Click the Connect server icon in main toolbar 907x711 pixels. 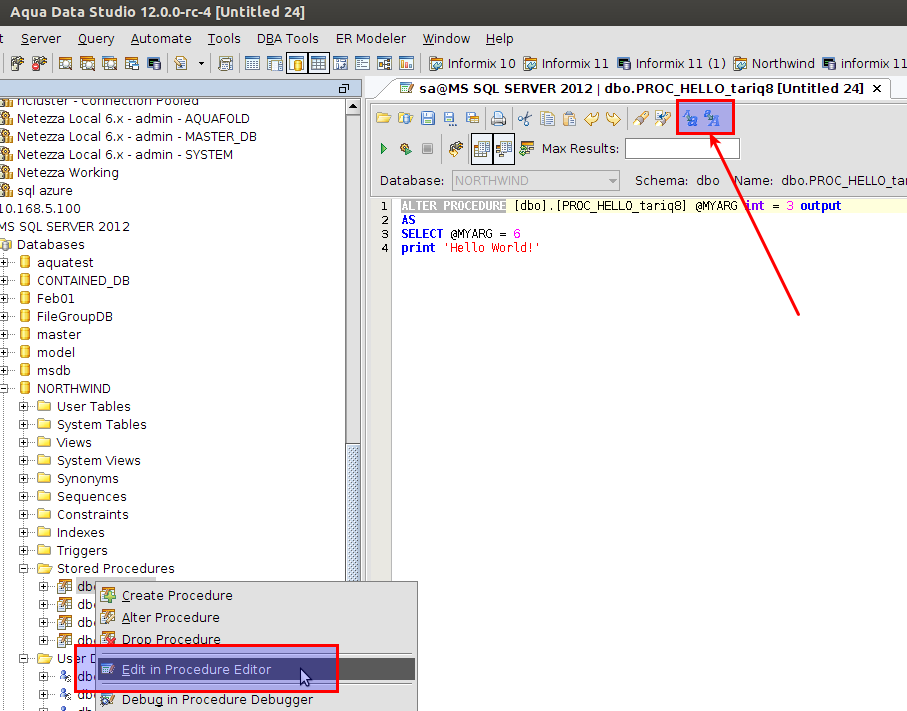pos(17,63)
